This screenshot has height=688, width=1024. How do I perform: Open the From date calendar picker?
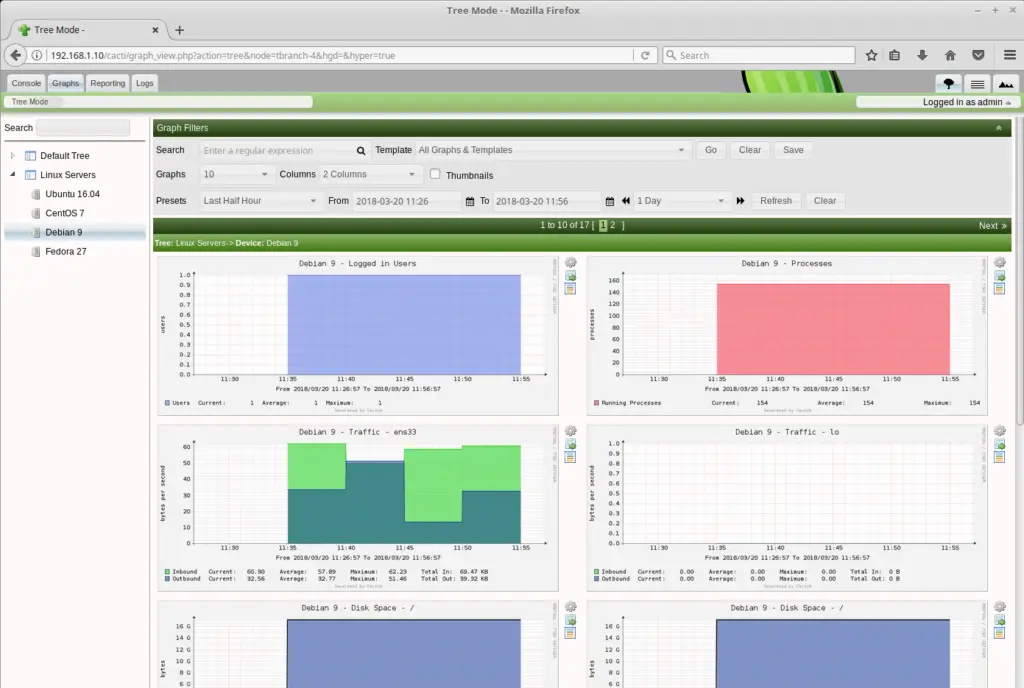pyautogui.click(x=470, y=201)
